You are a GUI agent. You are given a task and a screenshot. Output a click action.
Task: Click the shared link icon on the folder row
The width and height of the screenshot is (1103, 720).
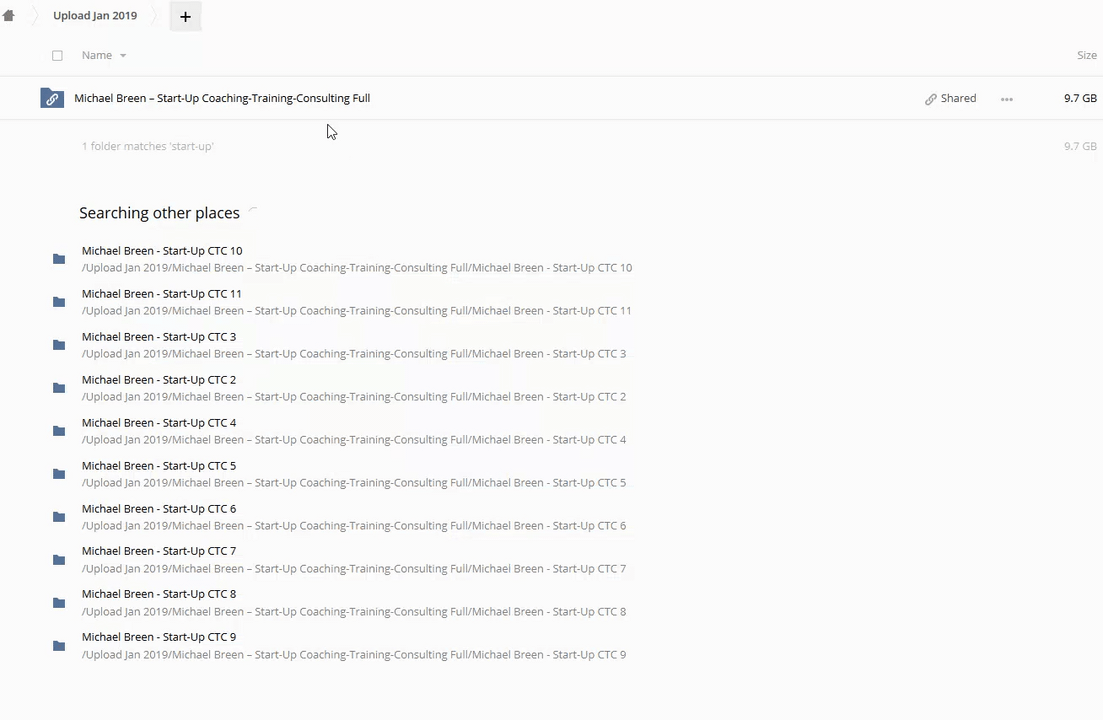point(931,99)
